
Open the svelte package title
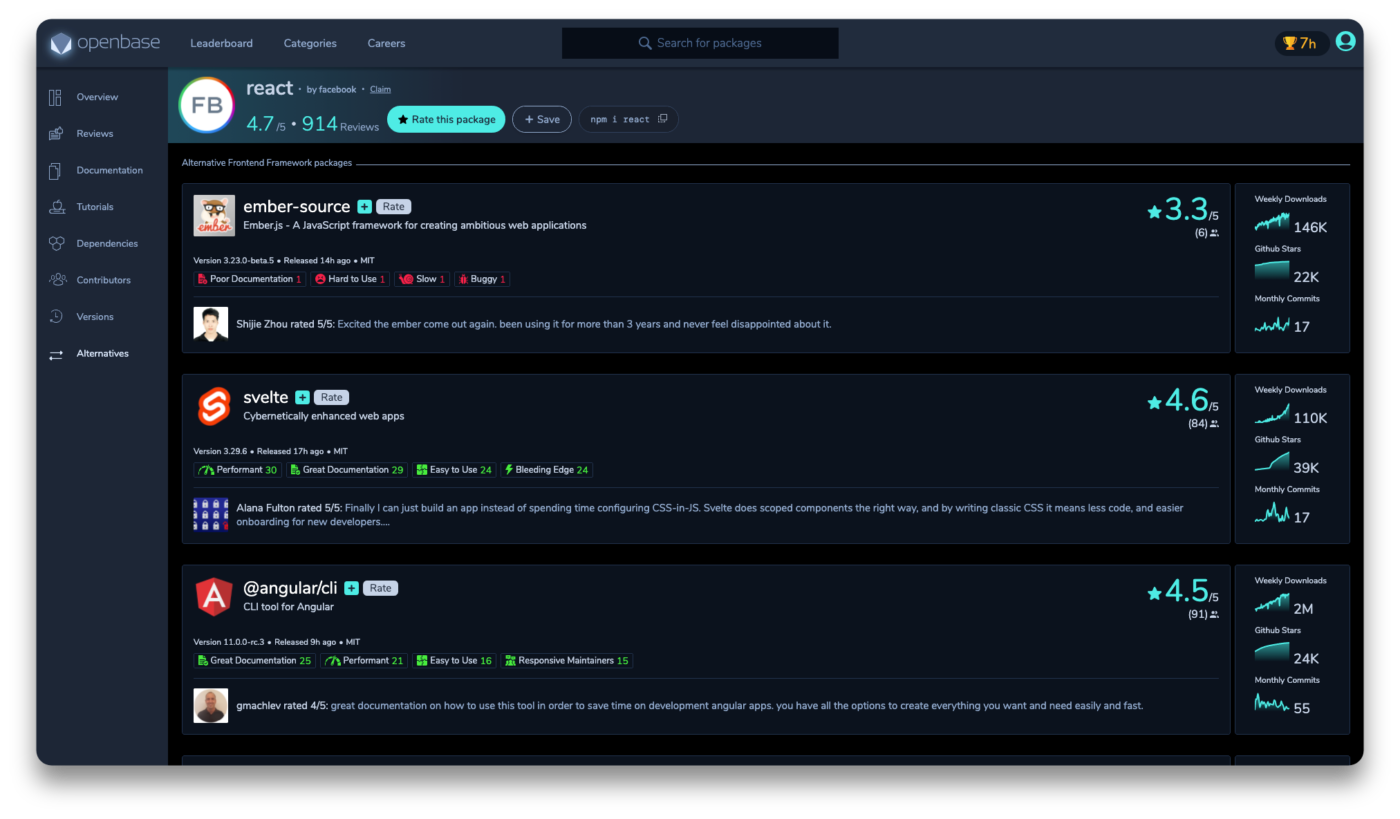(x=266, y=397)
